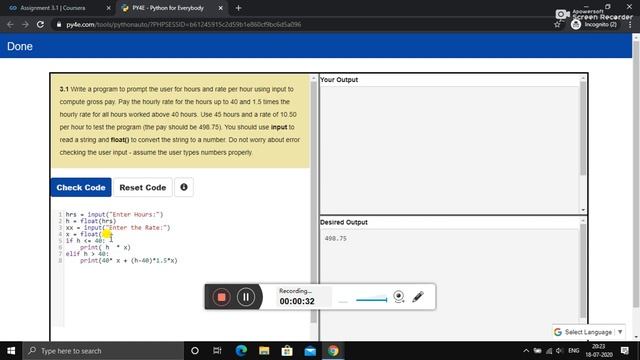Image resolution: width=640 pixels, height=360 pixels.
Task: Close the PY4E Python for Everybody tab
Action: [x=220, y=8]
